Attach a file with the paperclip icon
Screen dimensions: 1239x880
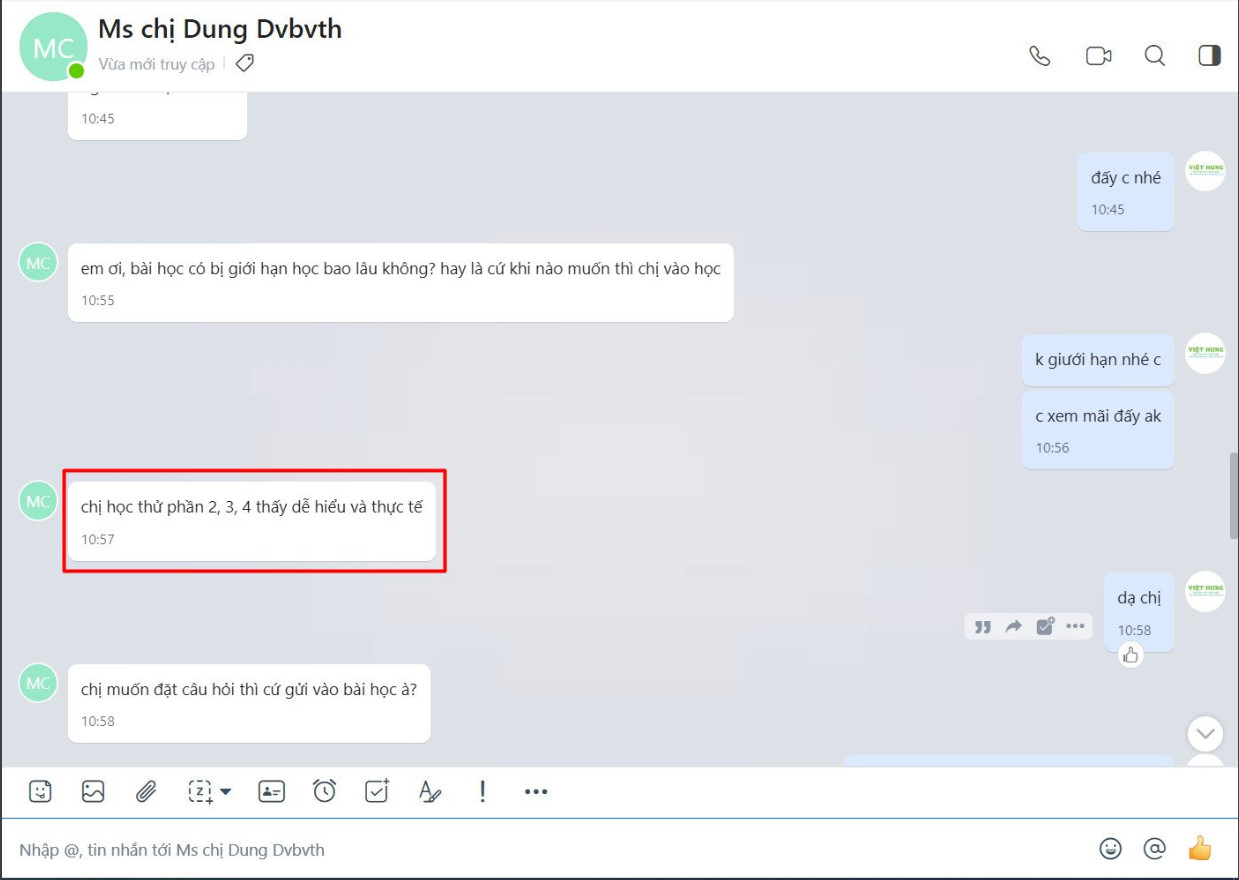coord(146,791)
